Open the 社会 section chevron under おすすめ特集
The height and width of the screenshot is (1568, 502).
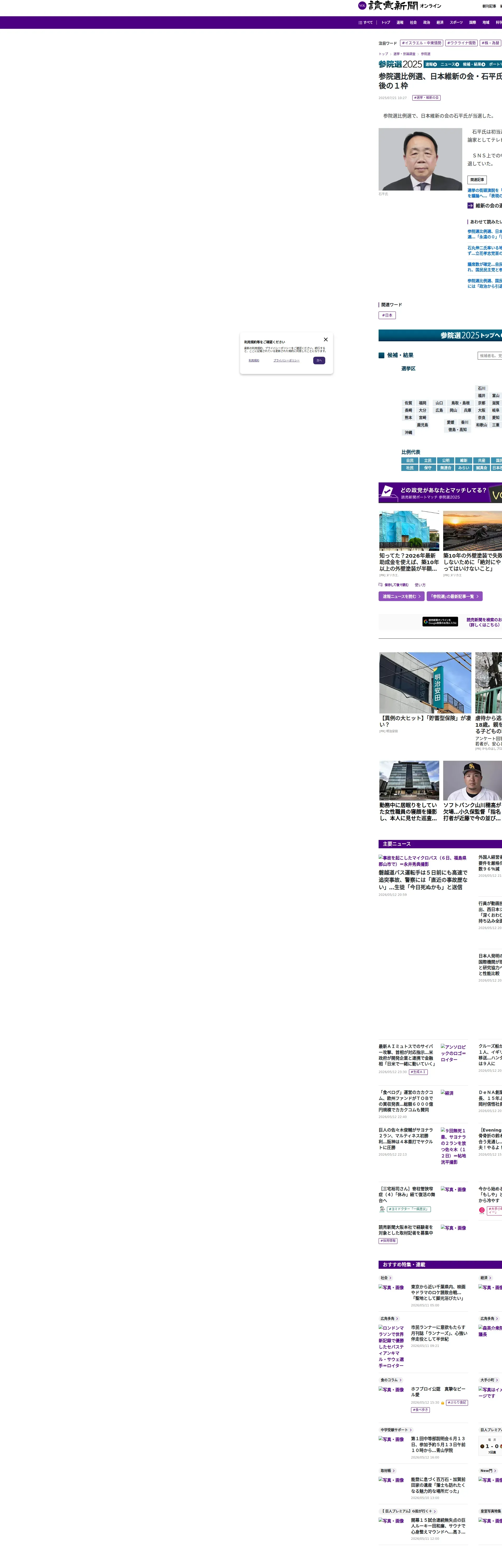[x=386, y=1278]
